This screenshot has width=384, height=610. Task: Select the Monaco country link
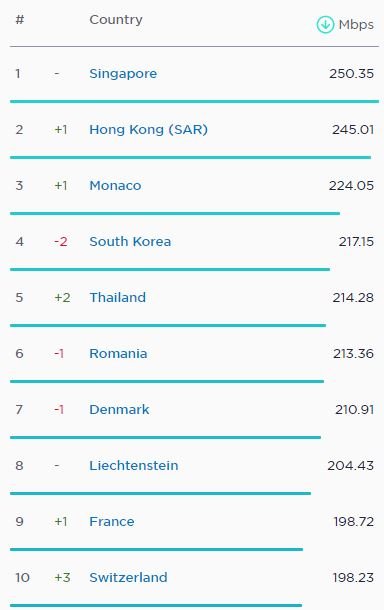coord(115,186)
